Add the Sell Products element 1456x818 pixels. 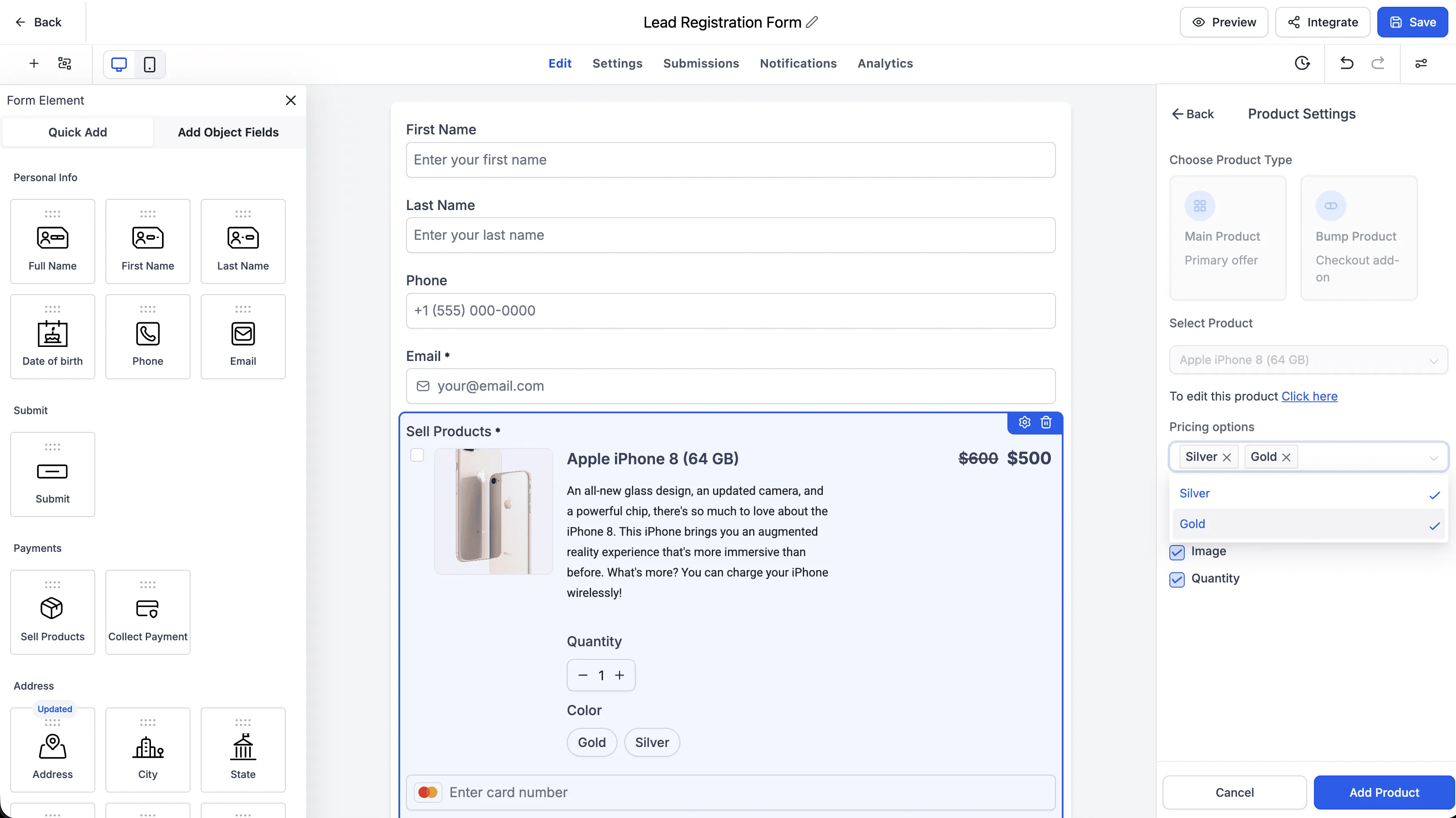(x=53, y=612)
